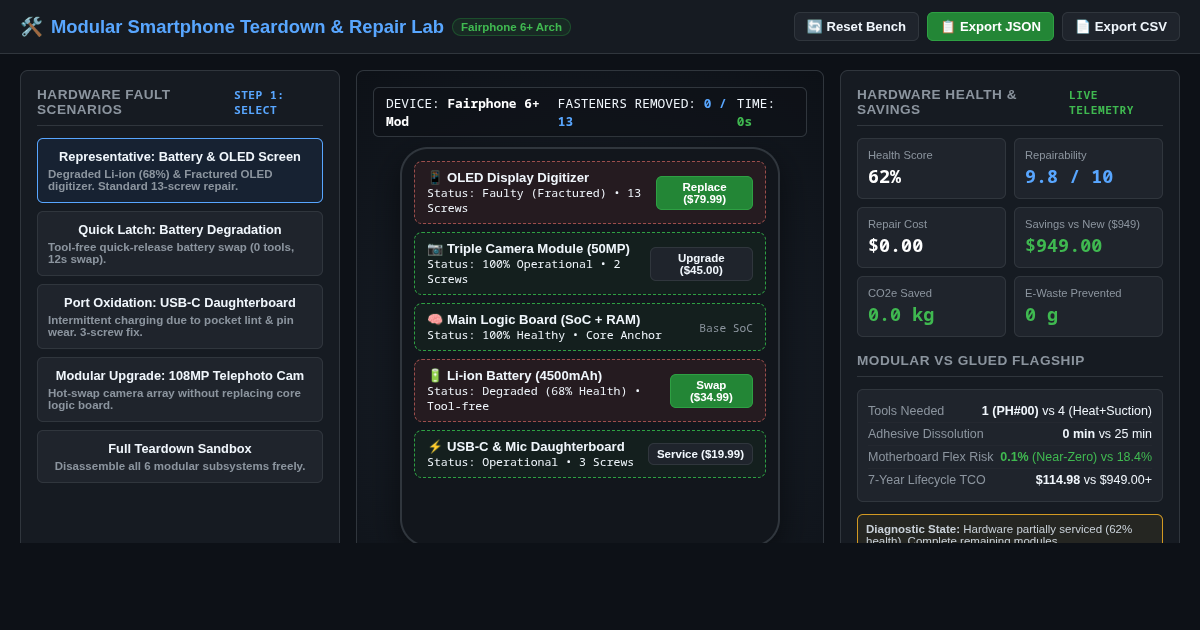Click the FASTENERS REMOVED counter
Viewport: 1200px width, 630px height.
coord(640,112)
